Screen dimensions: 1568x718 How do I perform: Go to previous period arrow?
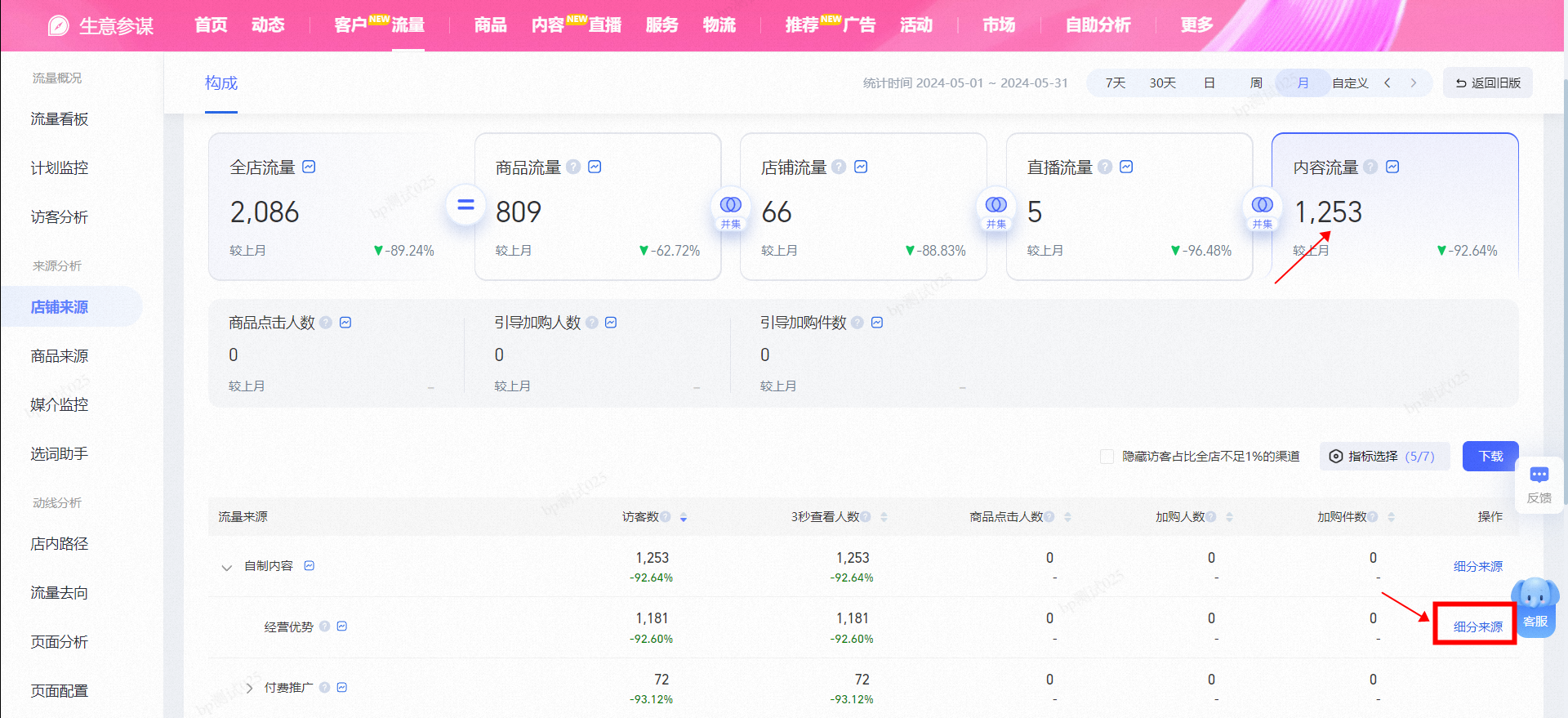(x=1387, y=83)
